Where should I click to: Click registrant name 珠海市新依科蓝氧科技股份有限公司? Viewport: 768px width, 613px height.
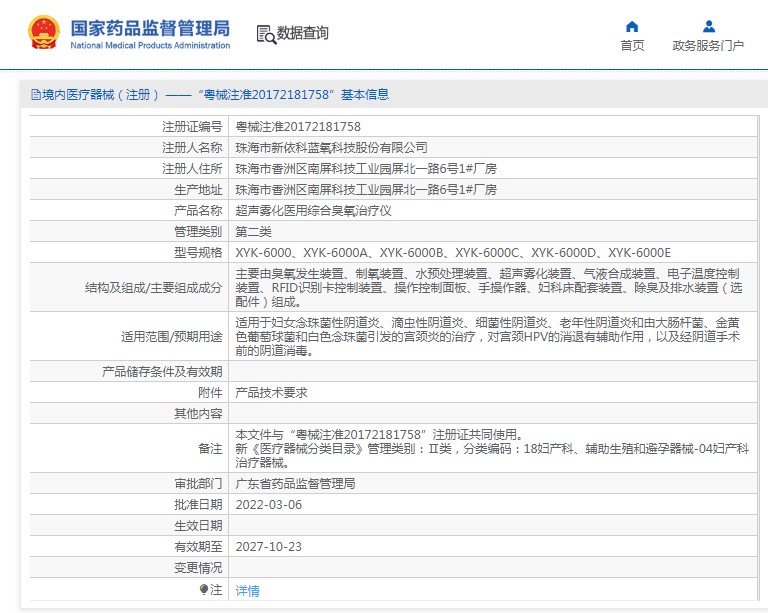(x=331, y=148)
